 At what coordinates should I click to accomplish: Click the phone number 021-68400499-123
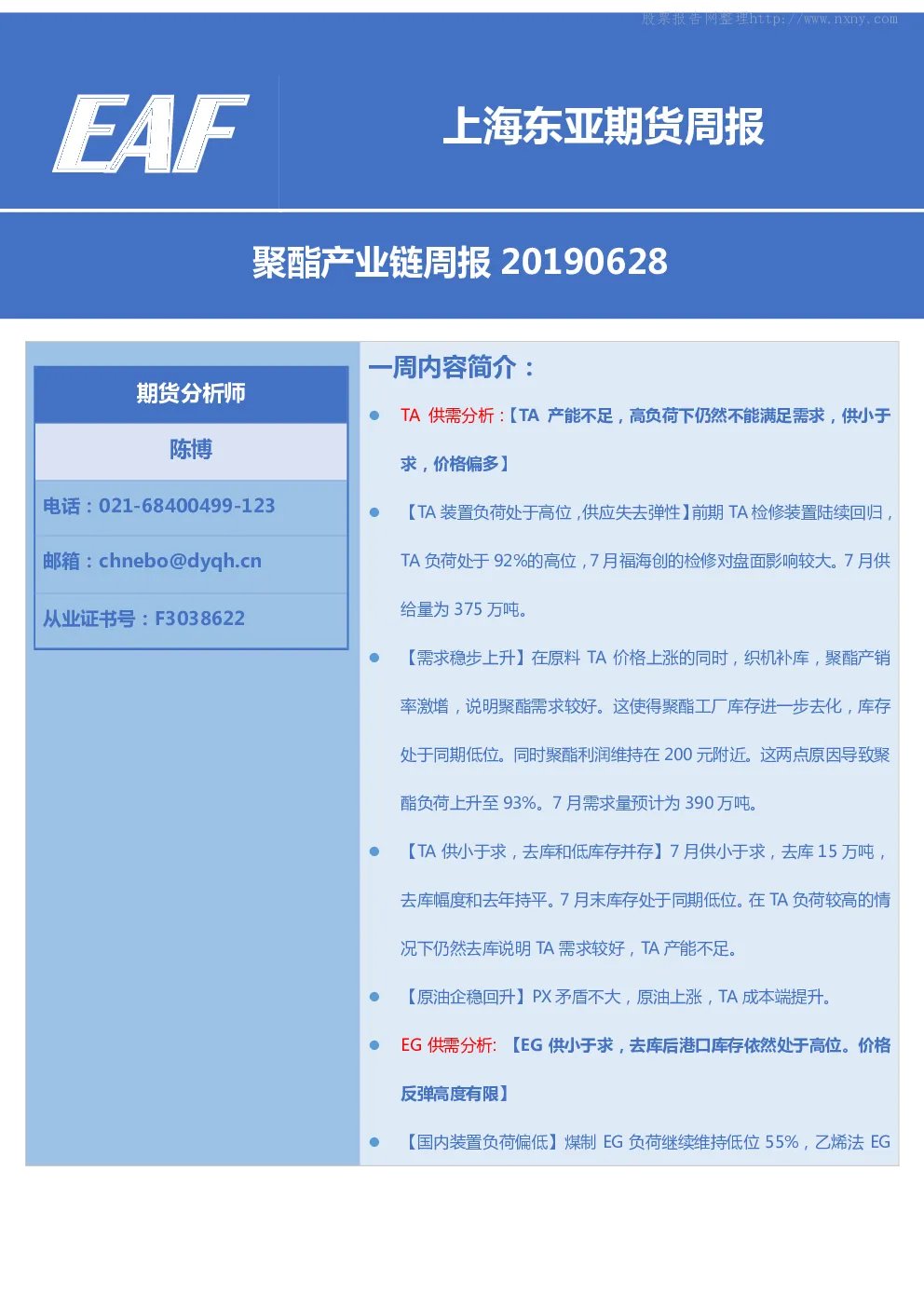[187, 506]
